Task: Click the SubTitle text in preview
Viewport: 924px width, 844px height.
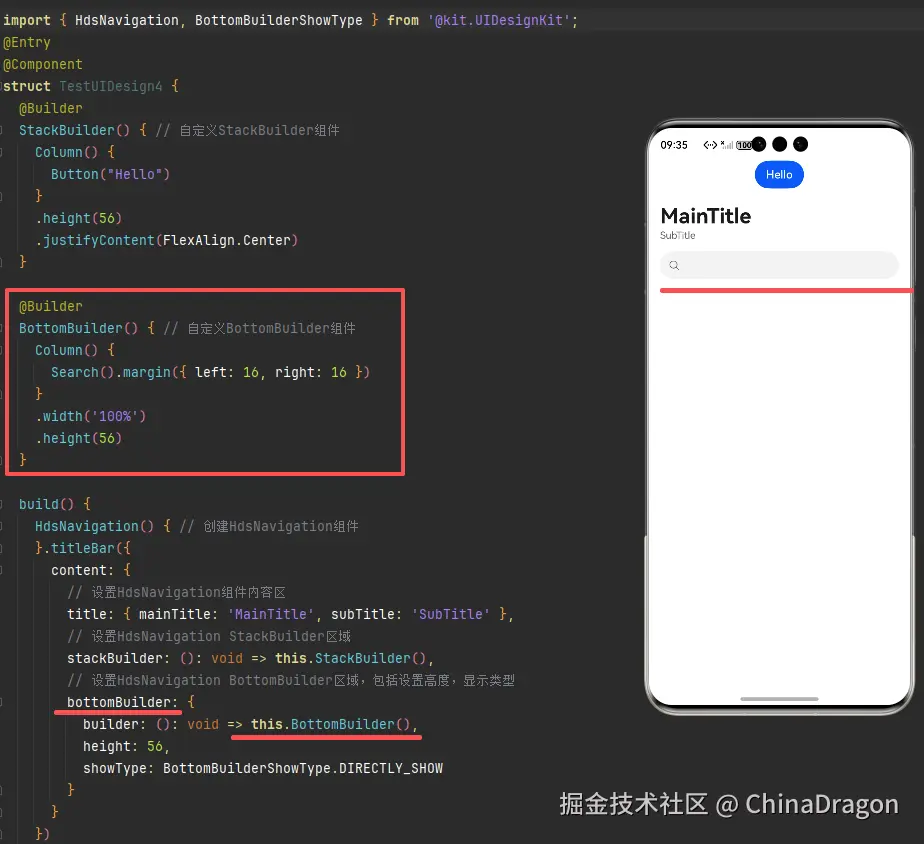Action: coord(677,235)
